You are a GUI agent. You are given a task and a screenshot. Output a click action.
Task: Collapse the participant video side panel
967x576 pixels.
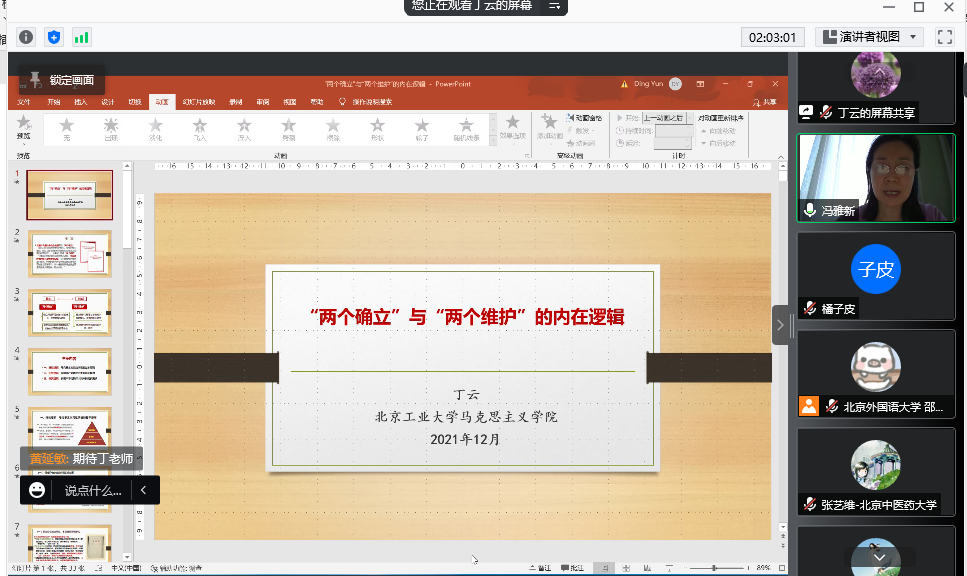(781, 325)
